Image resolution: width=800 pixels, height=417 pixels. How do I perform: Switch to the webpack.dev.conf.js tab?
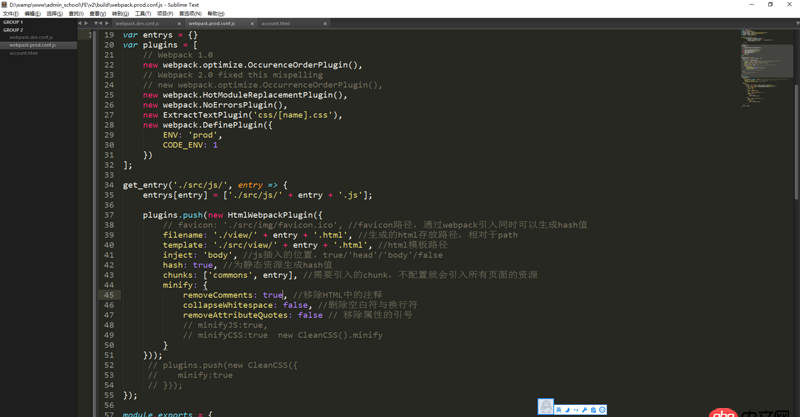point(146,23)
